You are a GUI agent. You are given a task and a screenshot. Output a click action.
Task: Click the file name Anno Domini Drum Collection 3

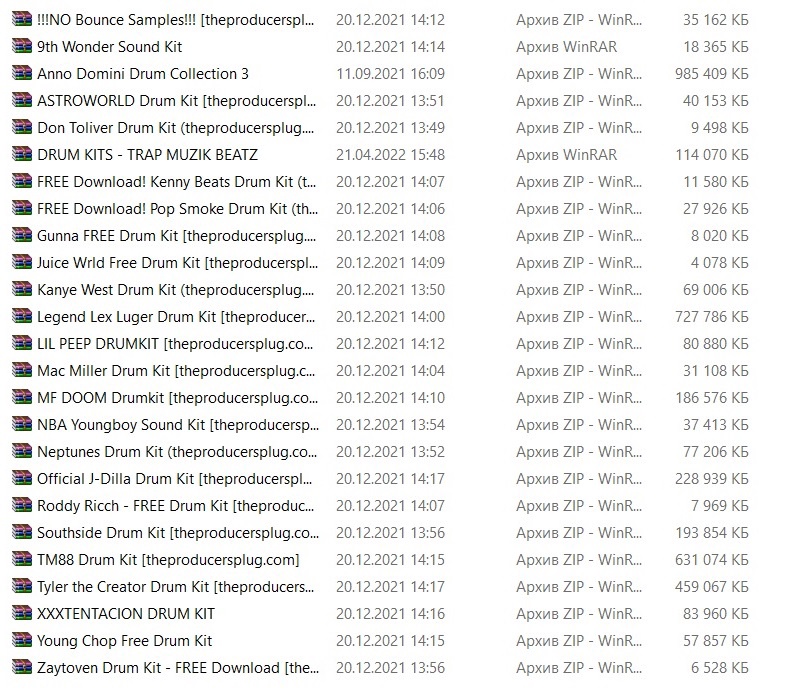coord(143,74)
